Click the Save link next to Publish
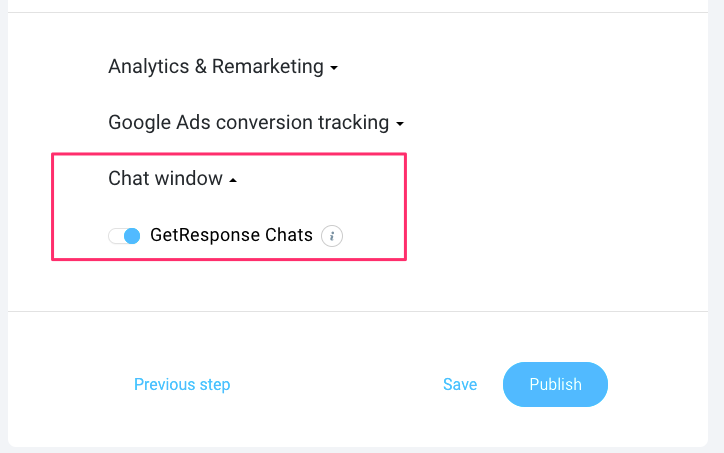 (x=460, y=384)
